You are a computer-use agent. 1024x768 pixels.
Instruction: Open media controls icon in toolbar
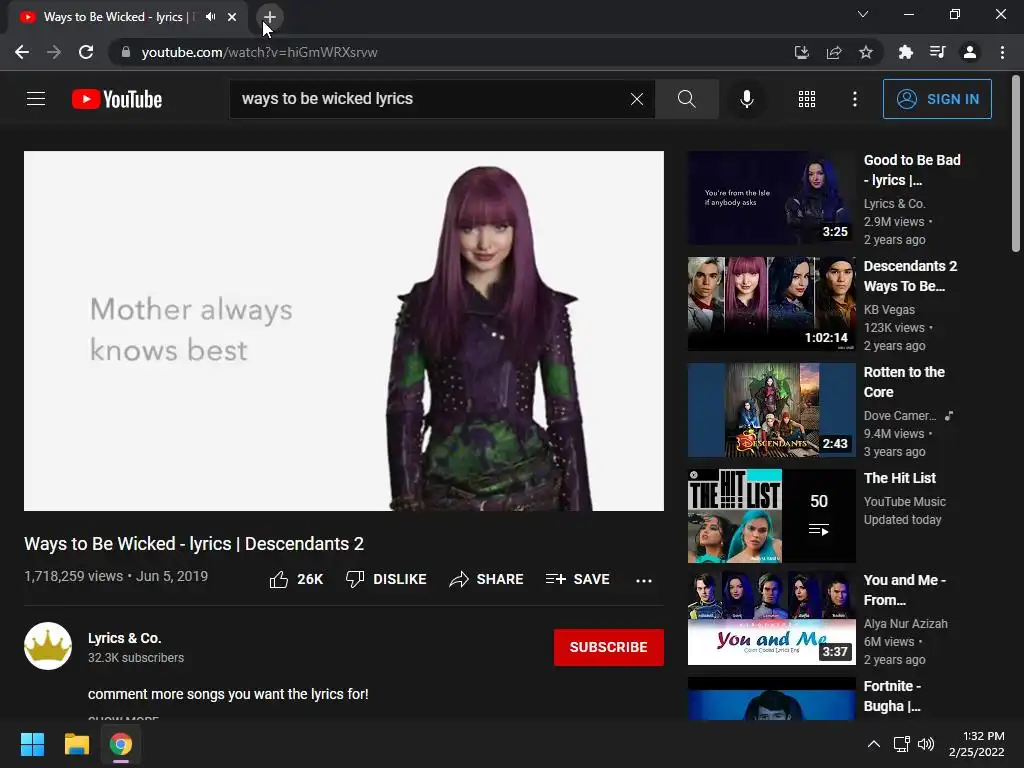(x=937, y=52)
